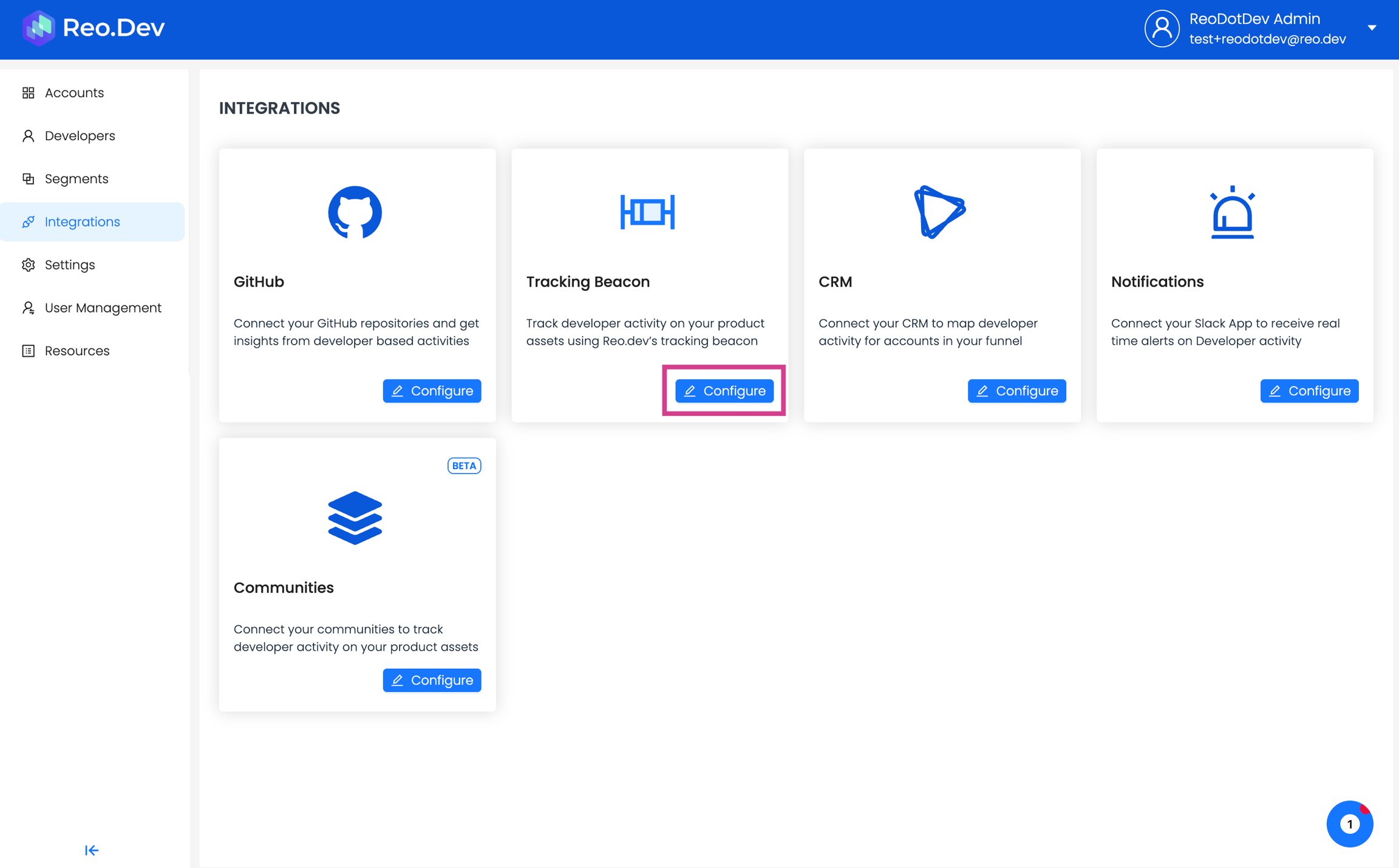The image size is (1399, 868).
Task: Click the user avatar profile icon
Action: point(1162,28)
